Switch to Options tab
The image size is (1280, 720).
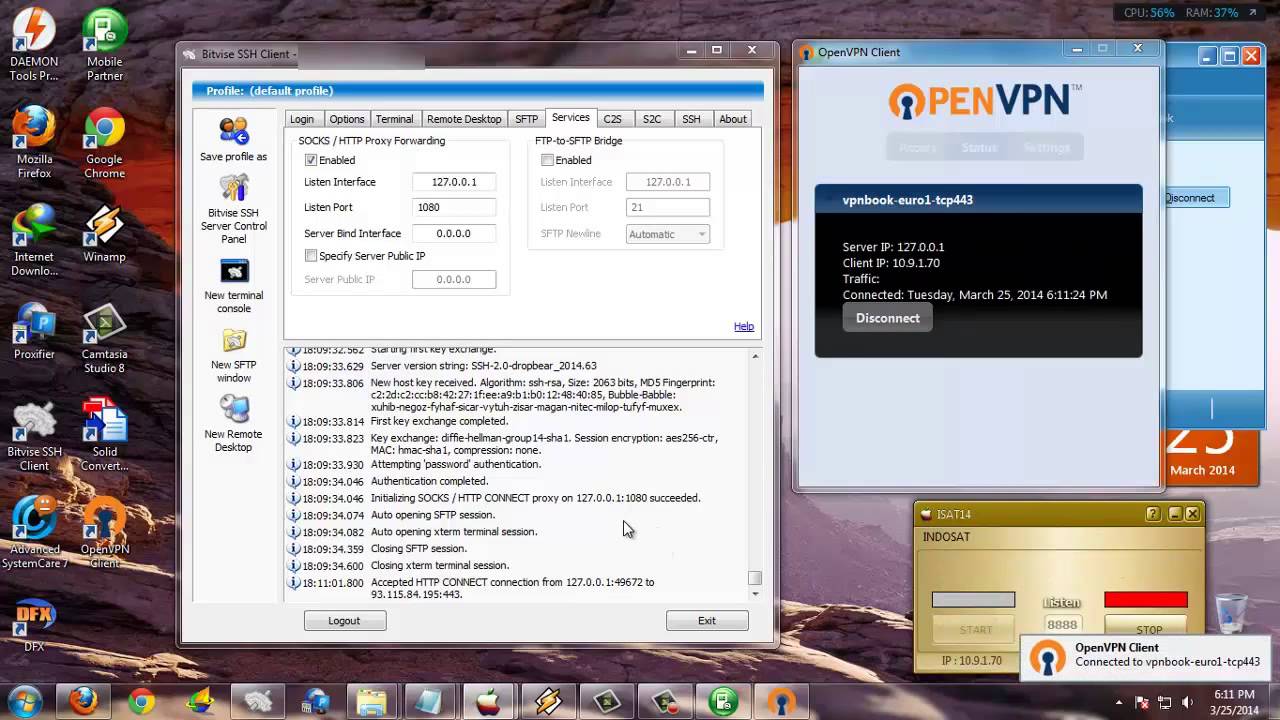(347, 119)
